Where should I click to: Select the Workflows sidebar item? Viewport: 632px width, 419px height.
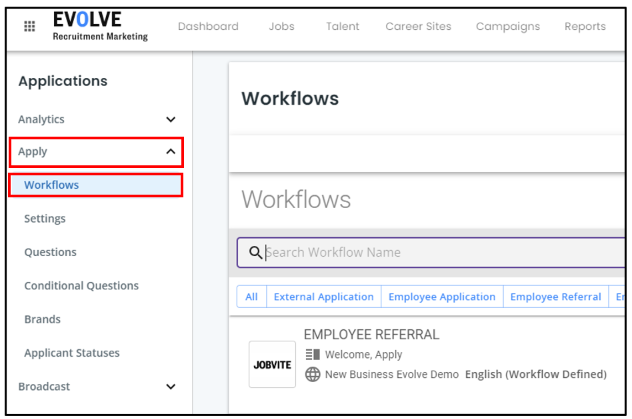(x=96, y=185)
